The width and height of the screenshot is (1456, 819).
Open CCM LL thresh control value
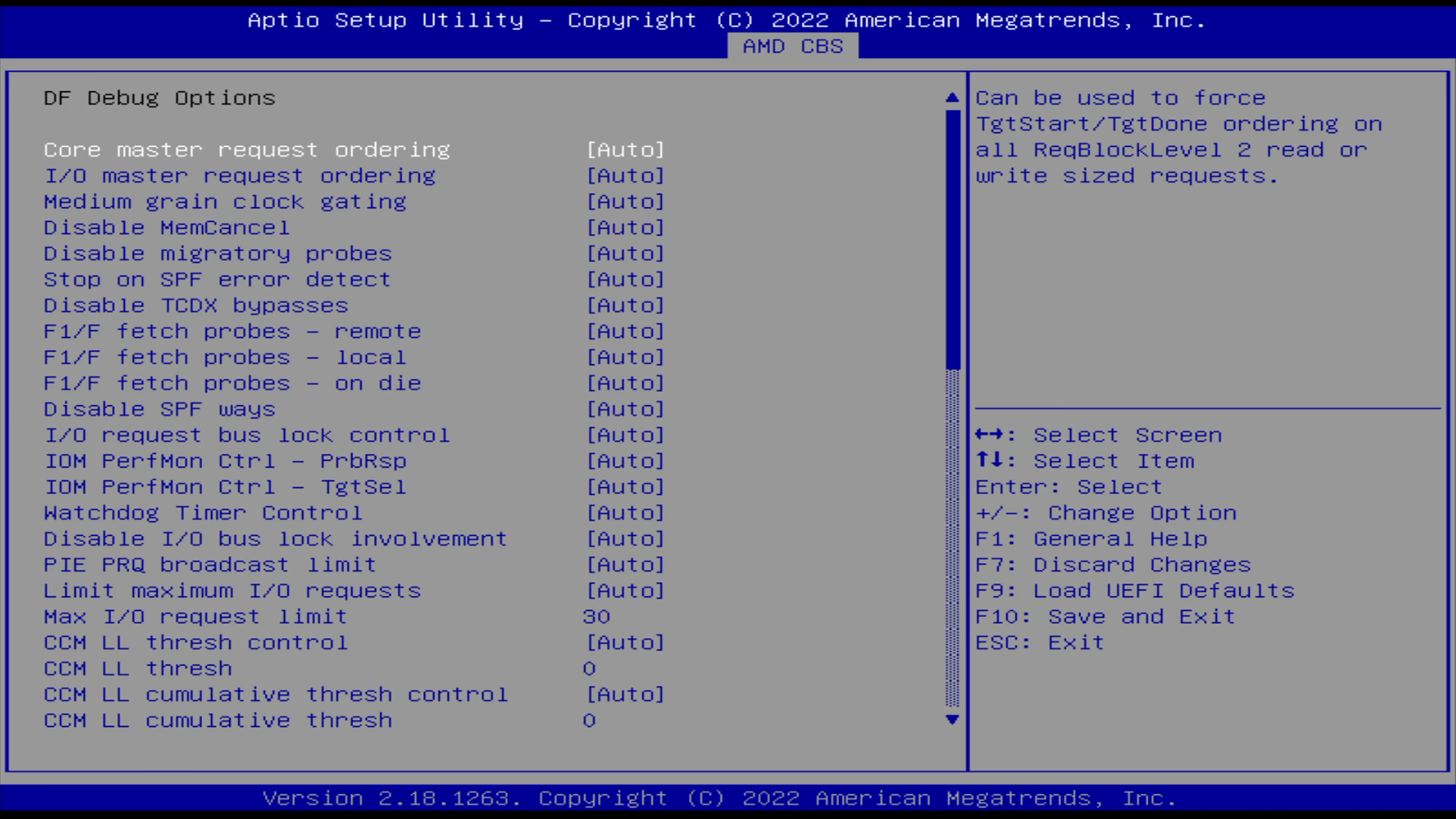click(626, 643)
